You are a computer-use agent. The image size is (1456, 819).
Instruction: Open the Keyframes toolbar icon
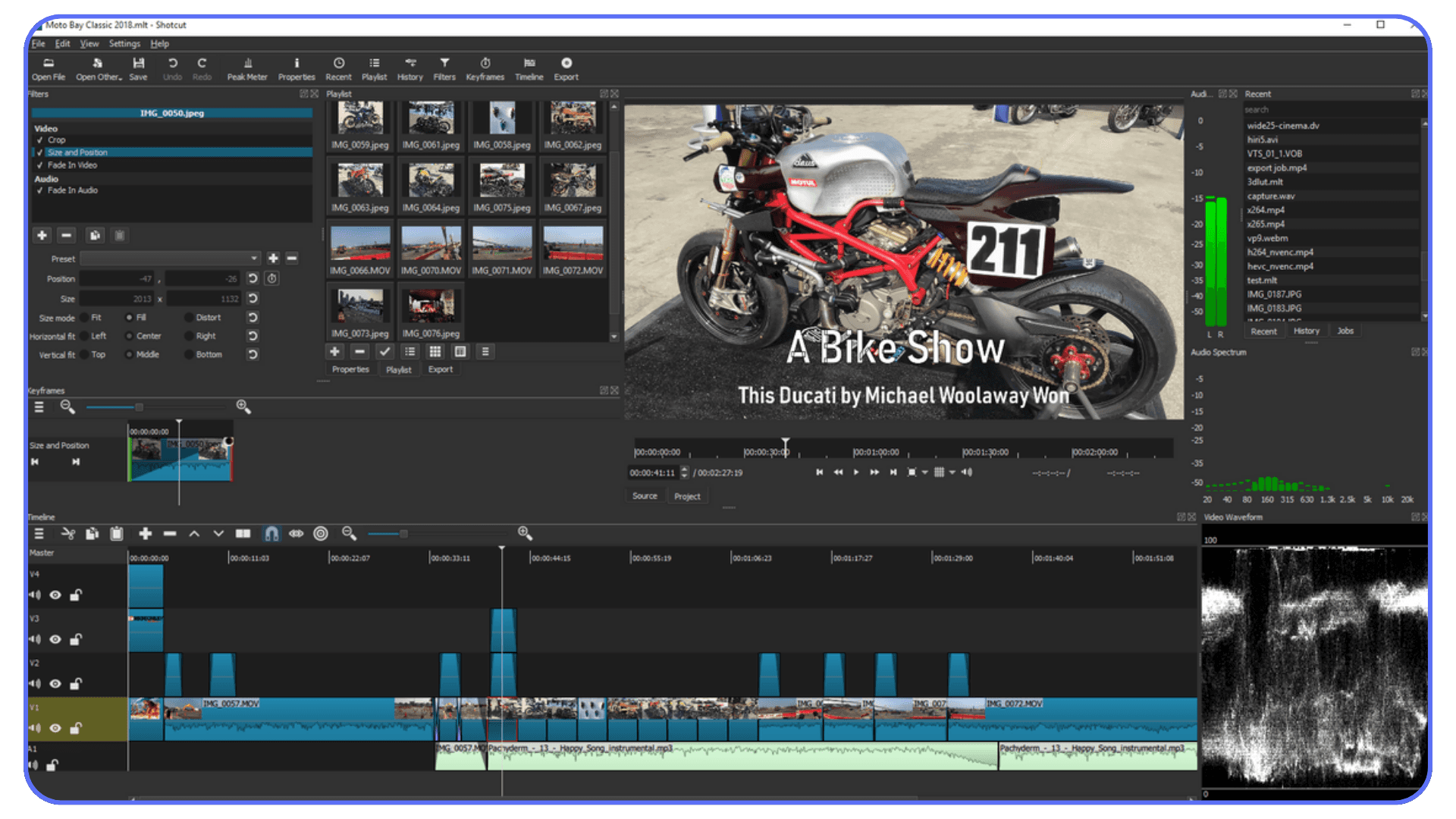coord(485,68)
